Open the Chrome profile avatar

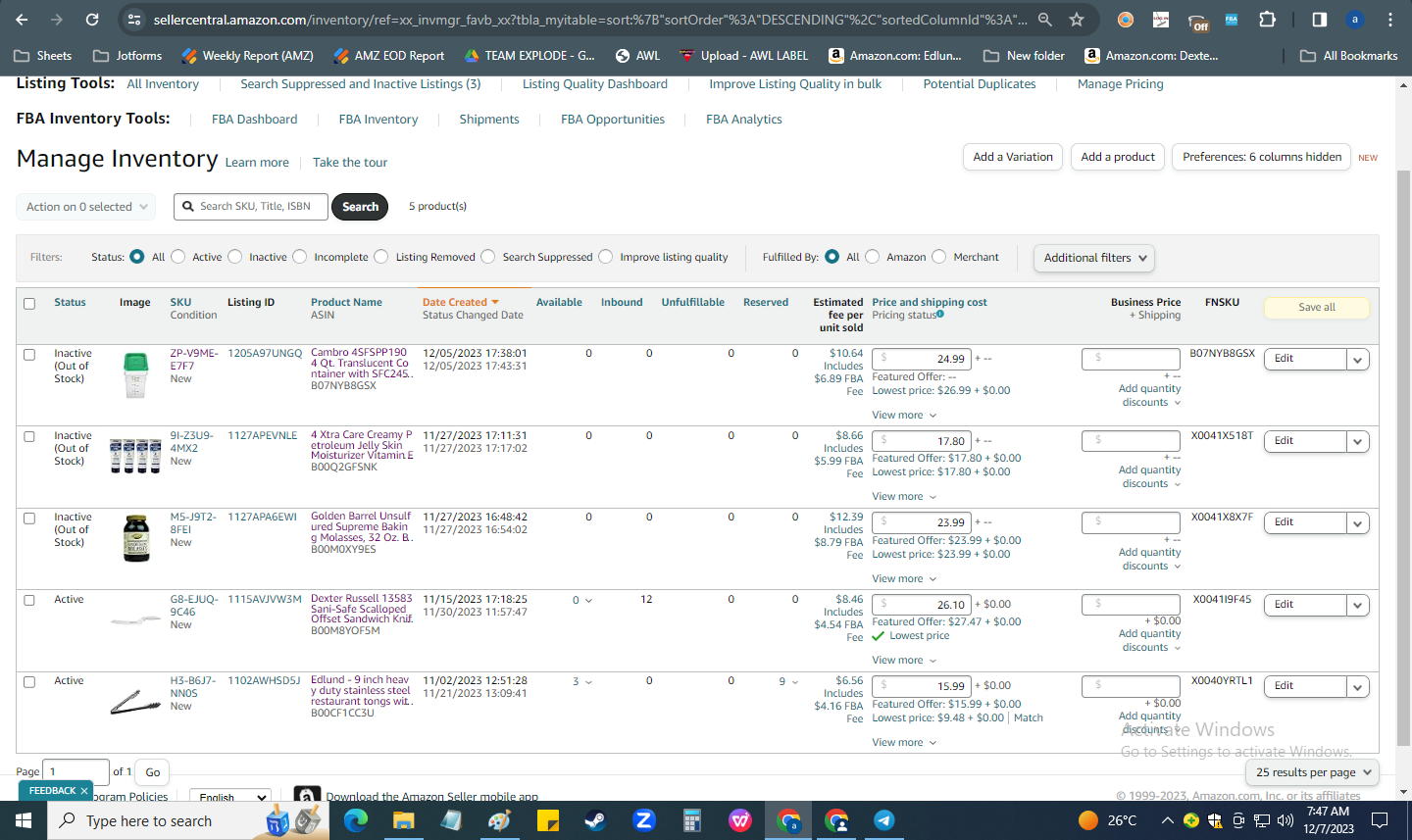coord(1355,20)
